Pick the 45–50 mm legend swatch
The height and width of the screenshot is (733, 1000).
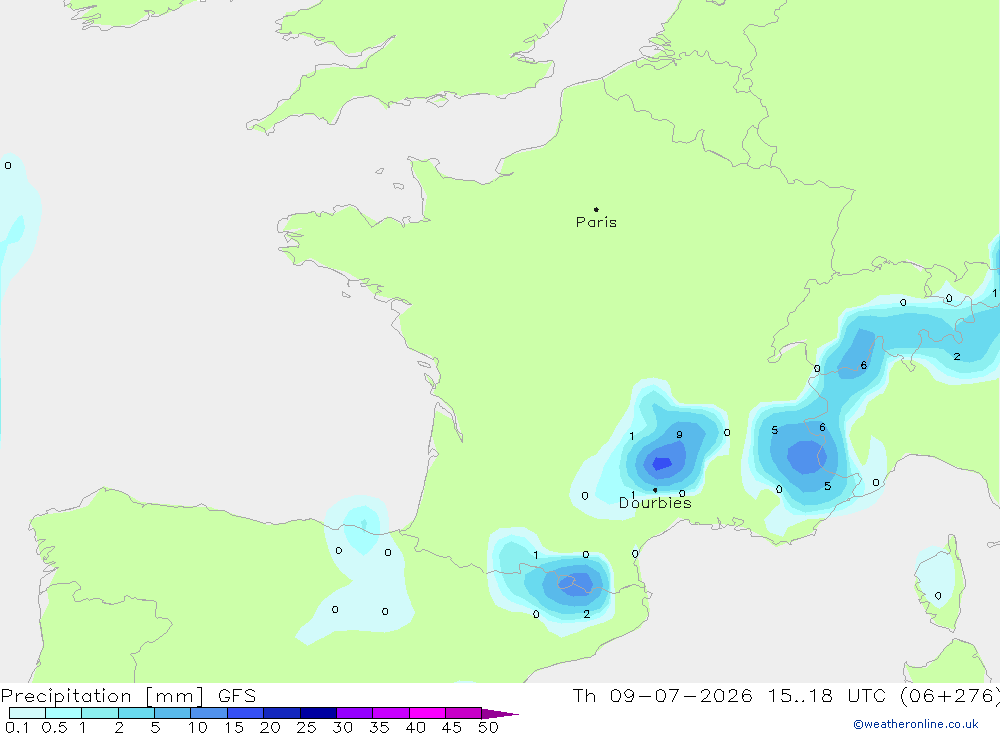click(464, 713)
